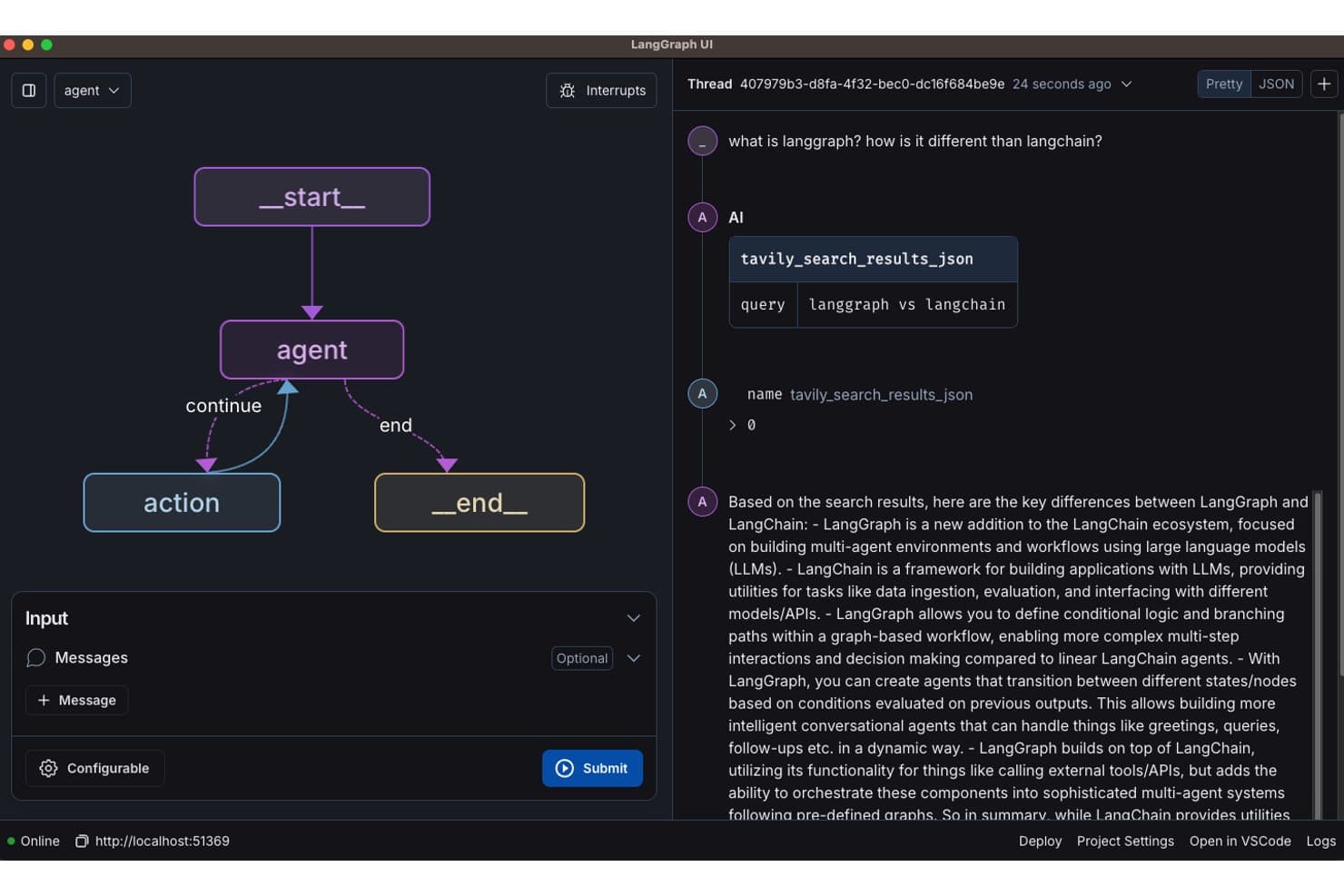Screen dimensions: 1344x896
Task: Open Deploy in the status bar
Action: click(x=1040, y=842)
